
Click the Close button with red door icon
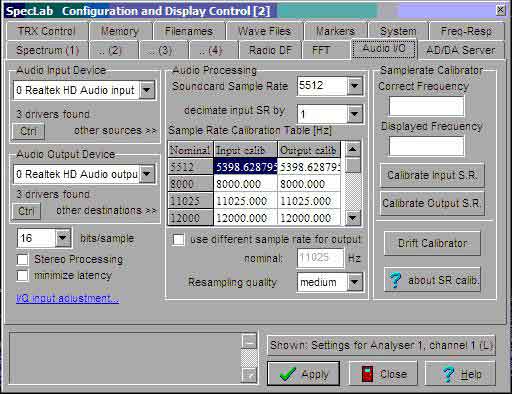tap(383, 373)
